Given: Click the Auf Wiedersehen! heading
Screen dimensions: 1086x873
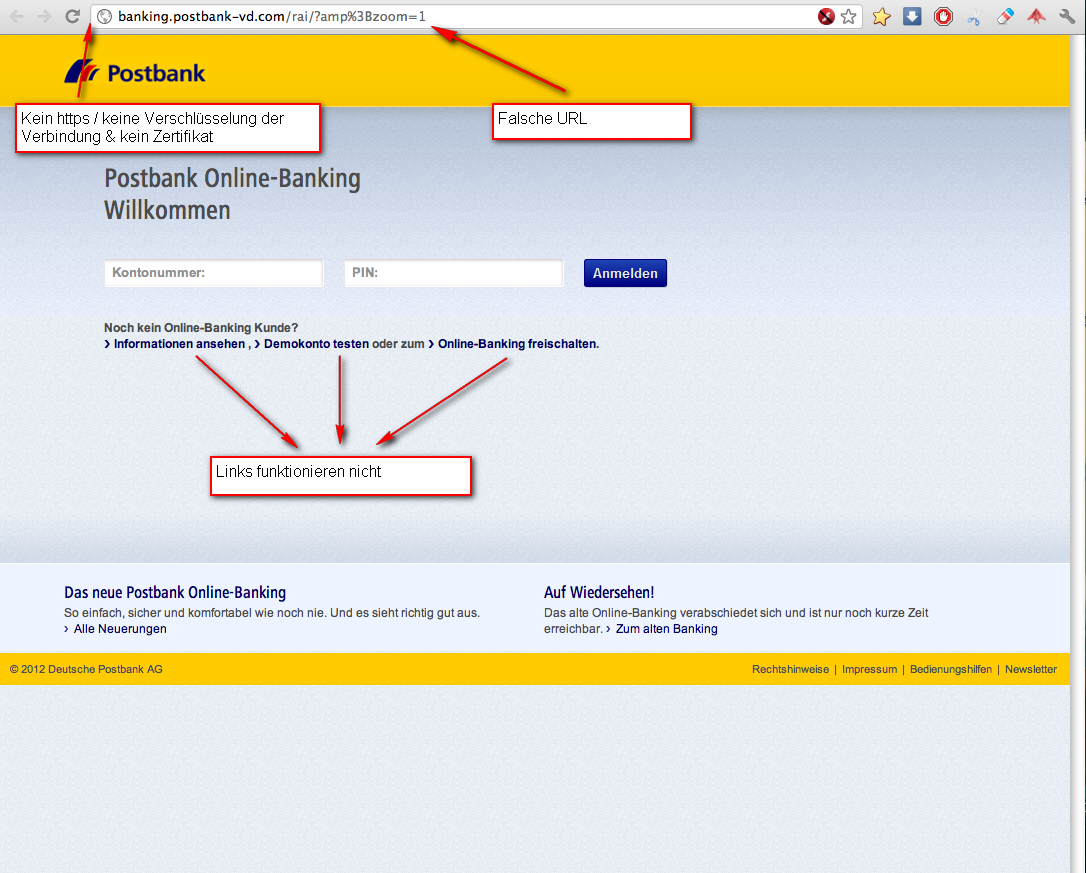Looking at the screenshot, I should [x=599, y=592].
